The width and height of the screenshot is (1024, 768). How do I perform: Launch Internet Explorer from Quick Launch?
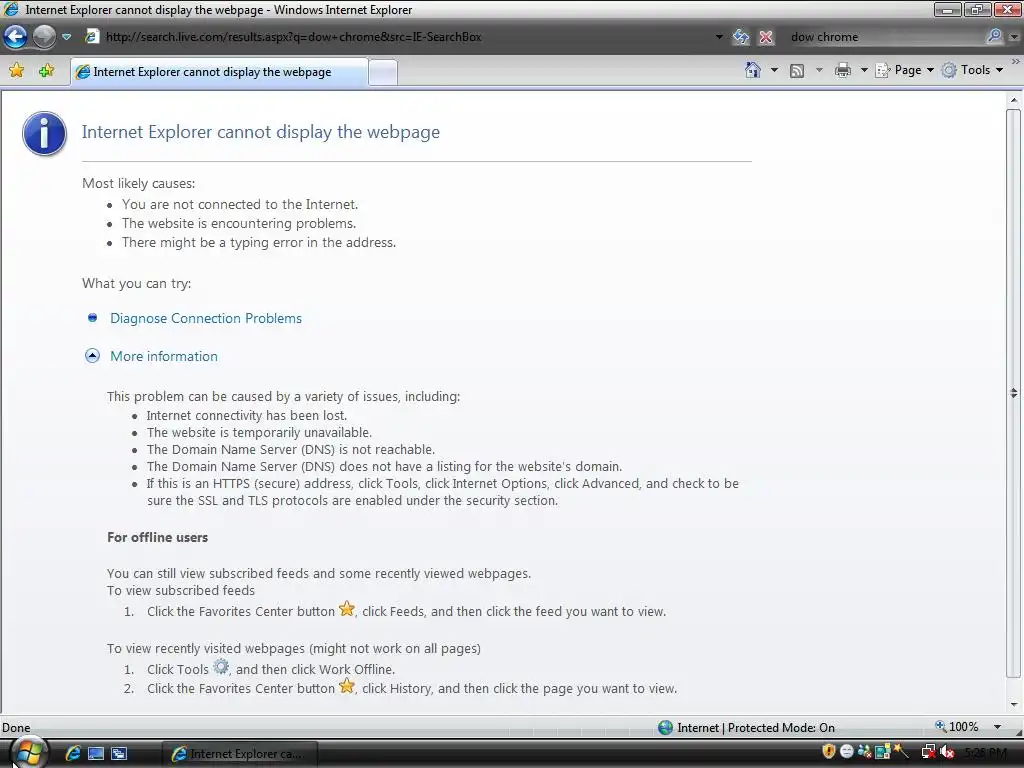click(x=73, y=754)
